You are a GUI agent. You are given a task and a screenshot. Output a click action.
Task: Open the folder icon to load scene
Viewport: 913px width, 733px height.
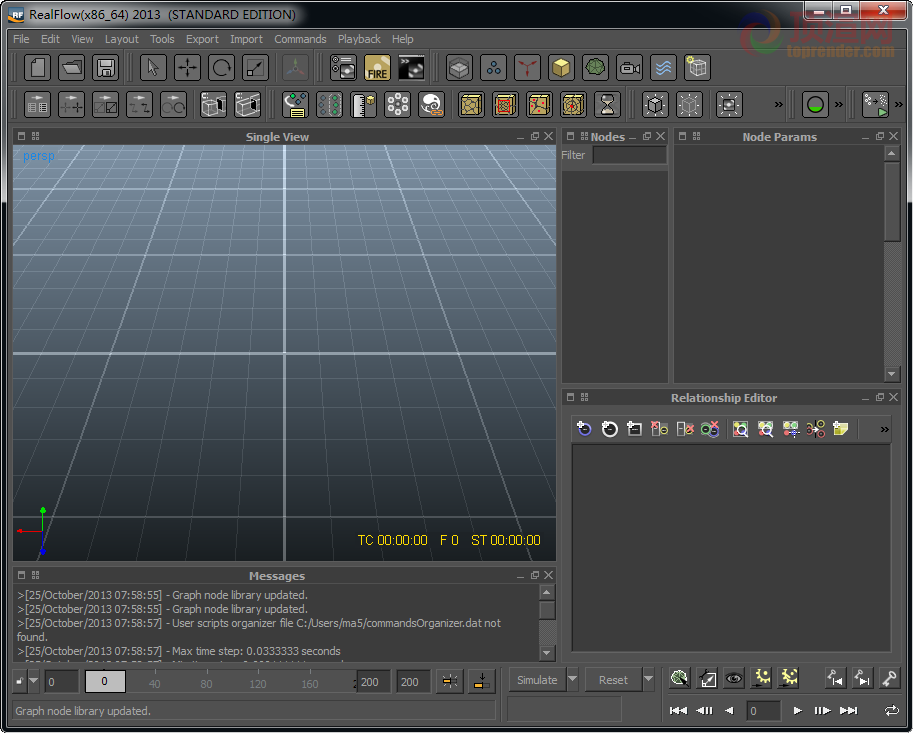(72, 68)
